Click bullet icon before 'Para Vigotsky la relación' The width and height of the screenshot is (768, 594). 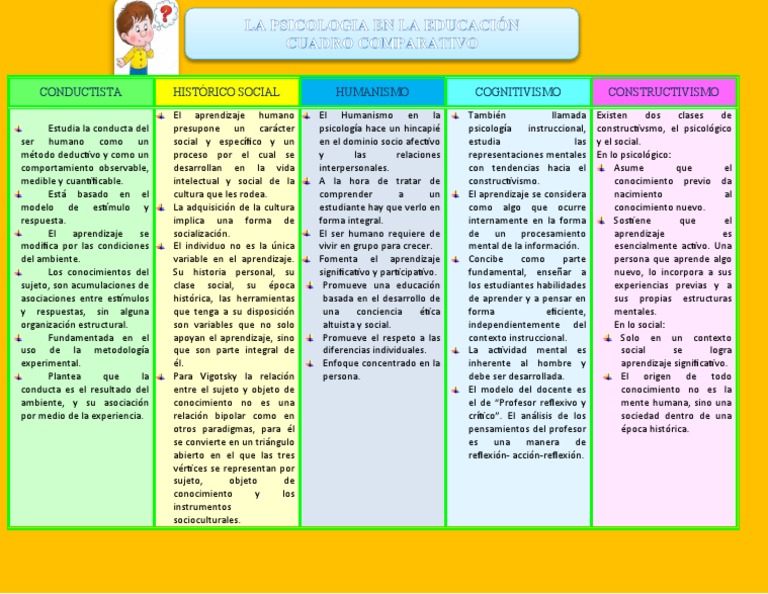click(161, 377)
